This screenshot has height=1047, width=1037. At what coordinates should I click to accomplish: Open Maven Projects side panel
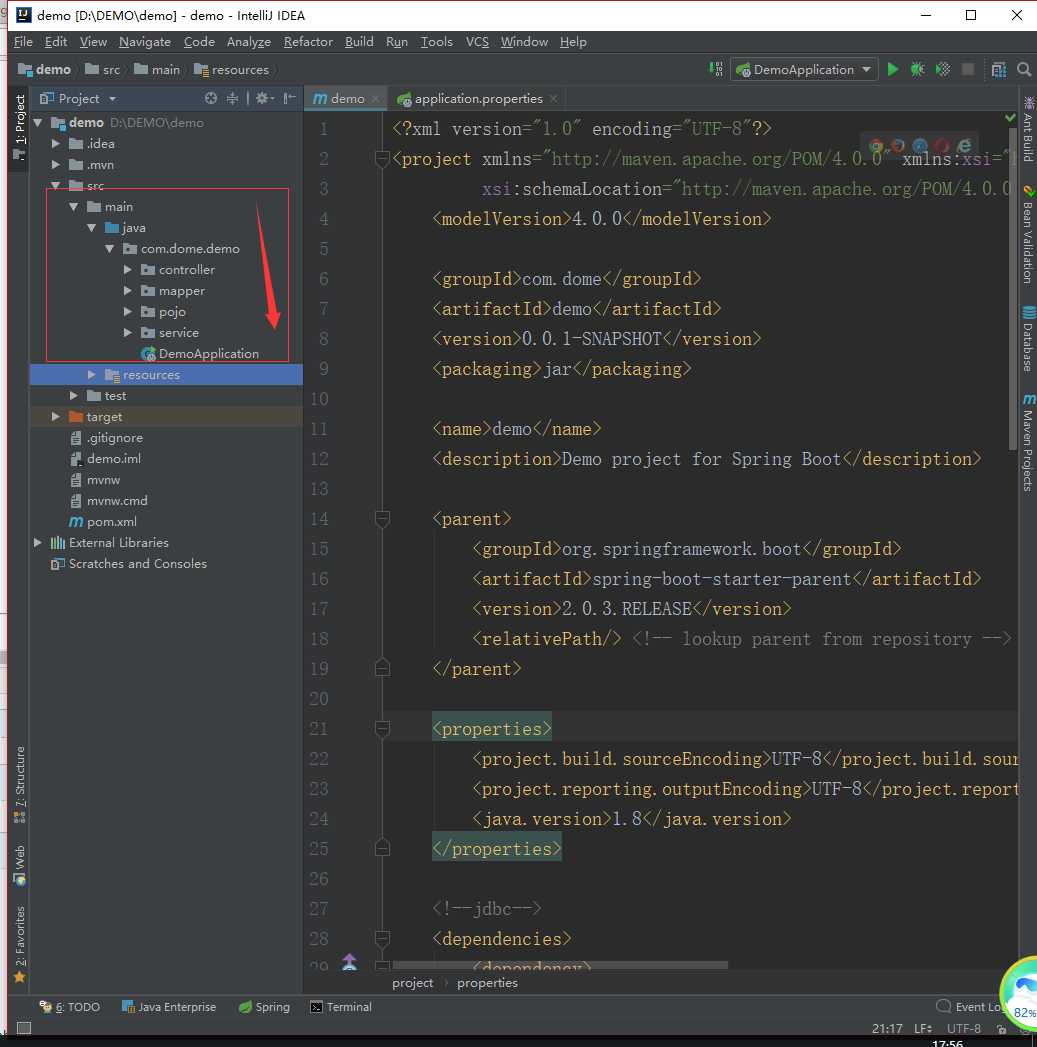click(1028, 442)
